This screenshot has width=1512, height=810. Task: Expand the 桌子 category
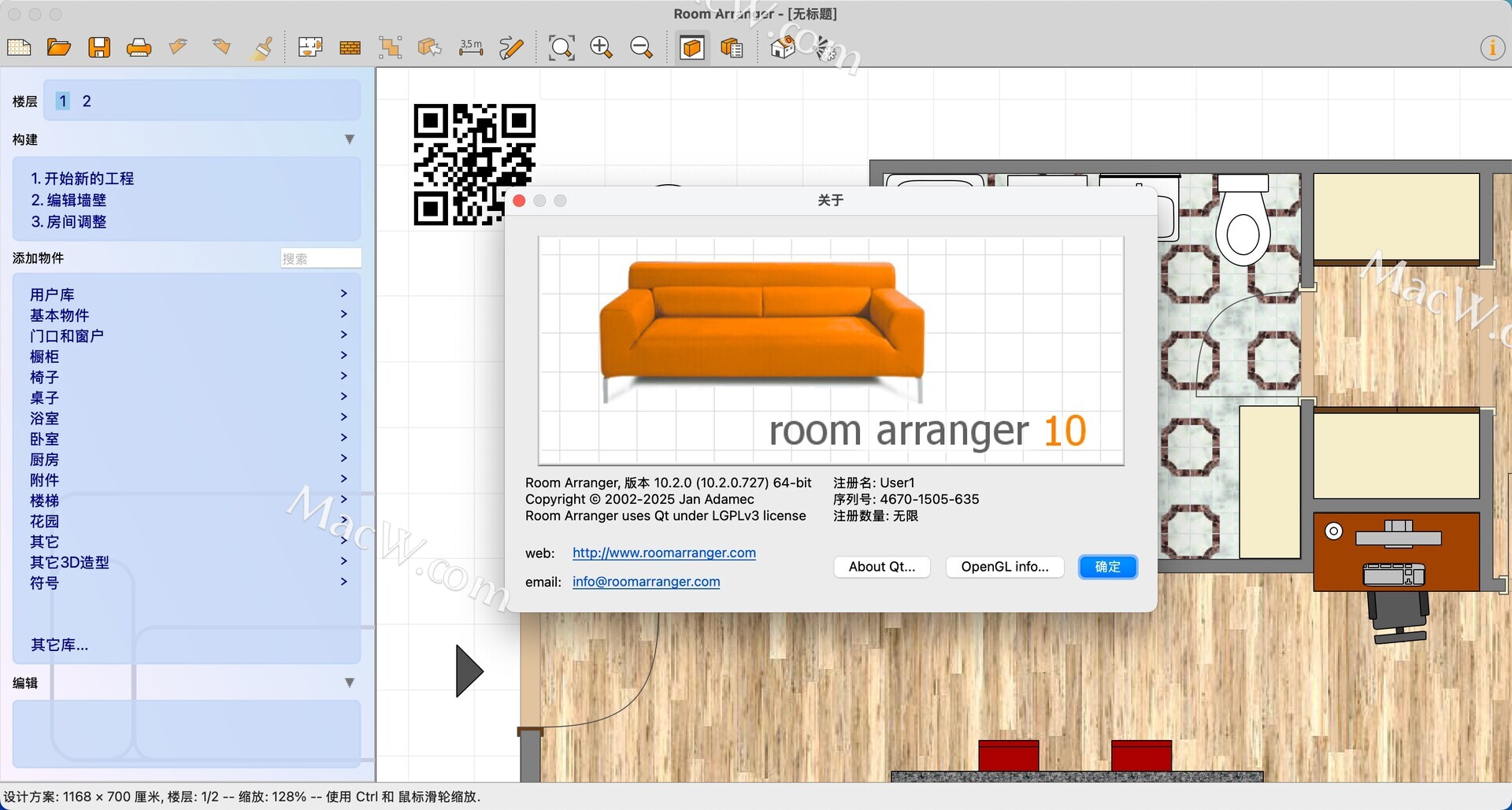point(188,398)
